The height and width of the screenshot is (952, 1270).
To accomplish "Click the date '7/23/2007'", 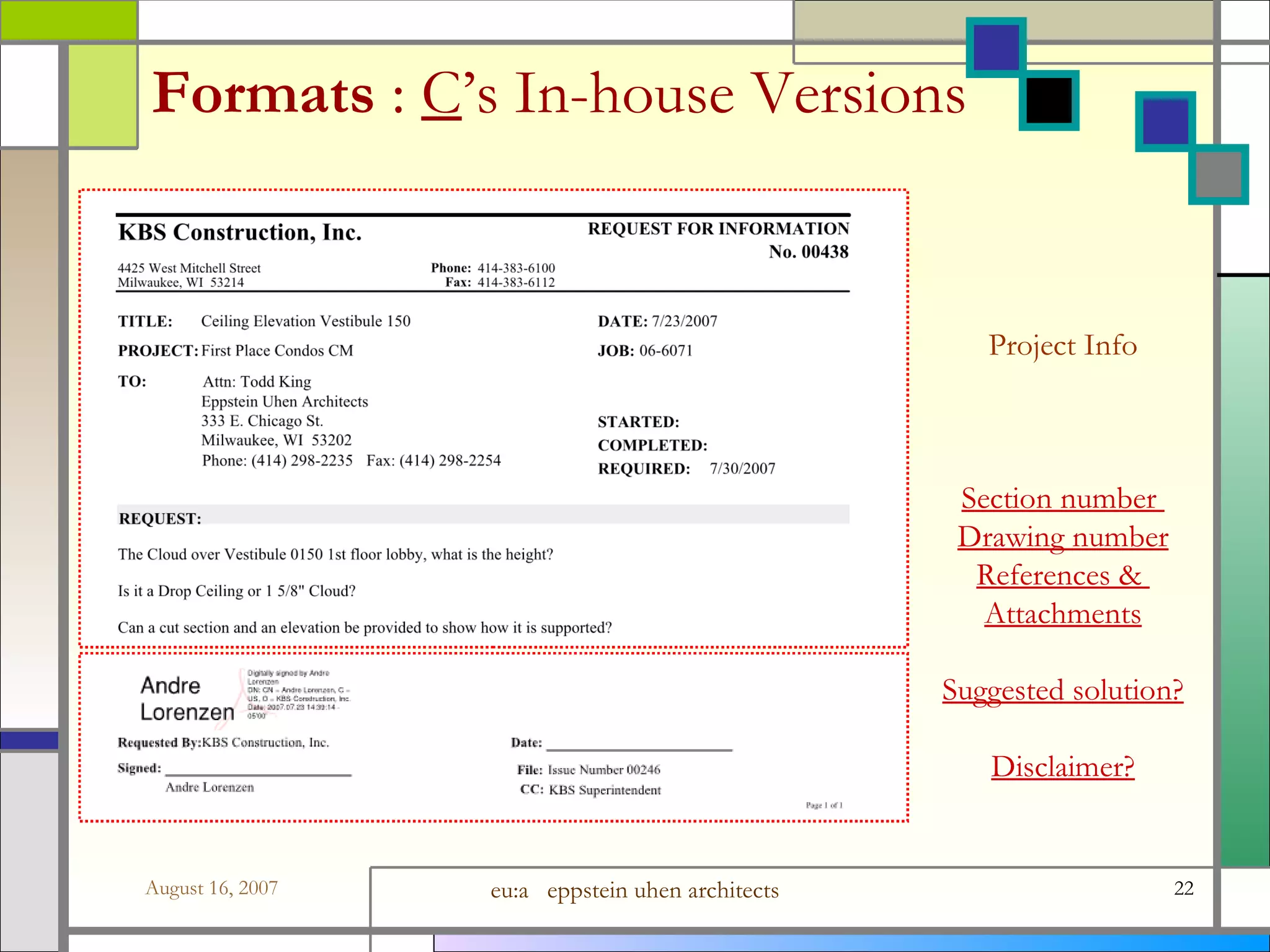I will pyautogui.click(x=685, y=321).
